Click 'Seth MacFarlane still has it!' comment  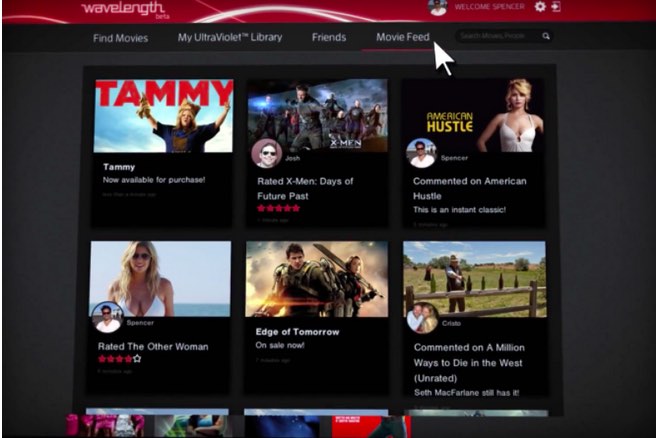466,393
